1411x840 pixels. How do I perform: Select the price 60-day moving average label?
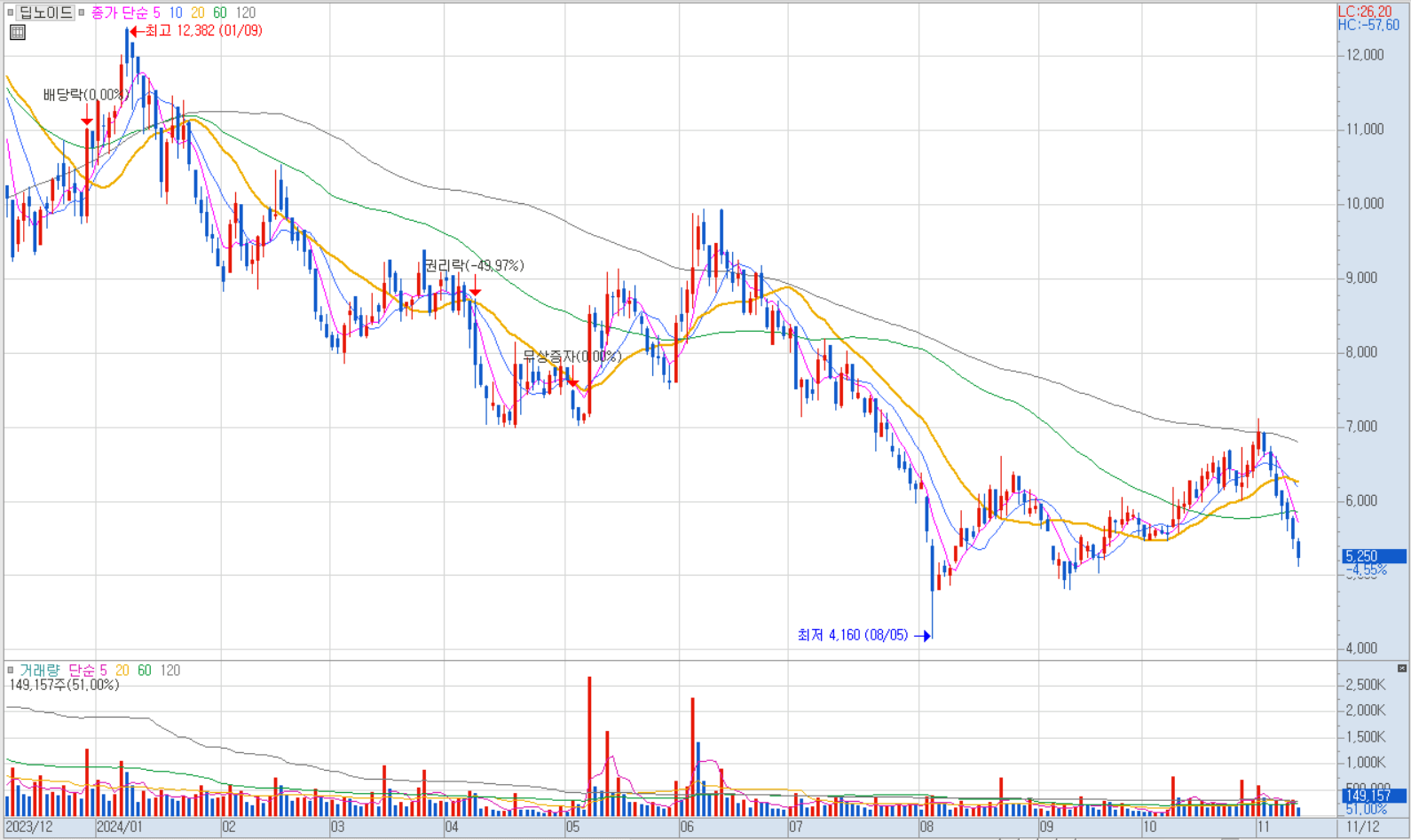[219, 12]
